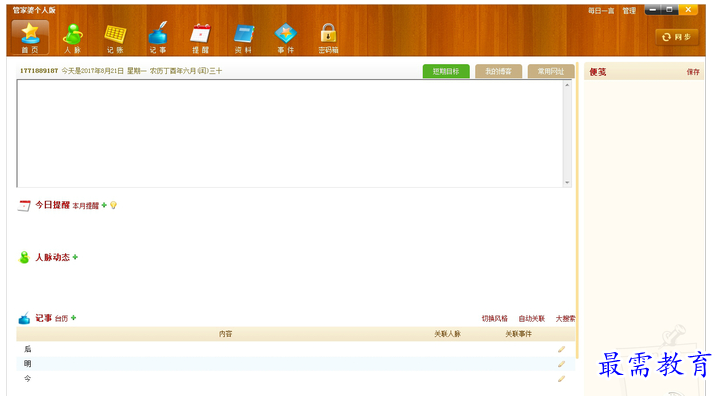Click the 同步 sync button
Image resolution: width=720 pixels, height=396 pixels.
click(677, 37)
